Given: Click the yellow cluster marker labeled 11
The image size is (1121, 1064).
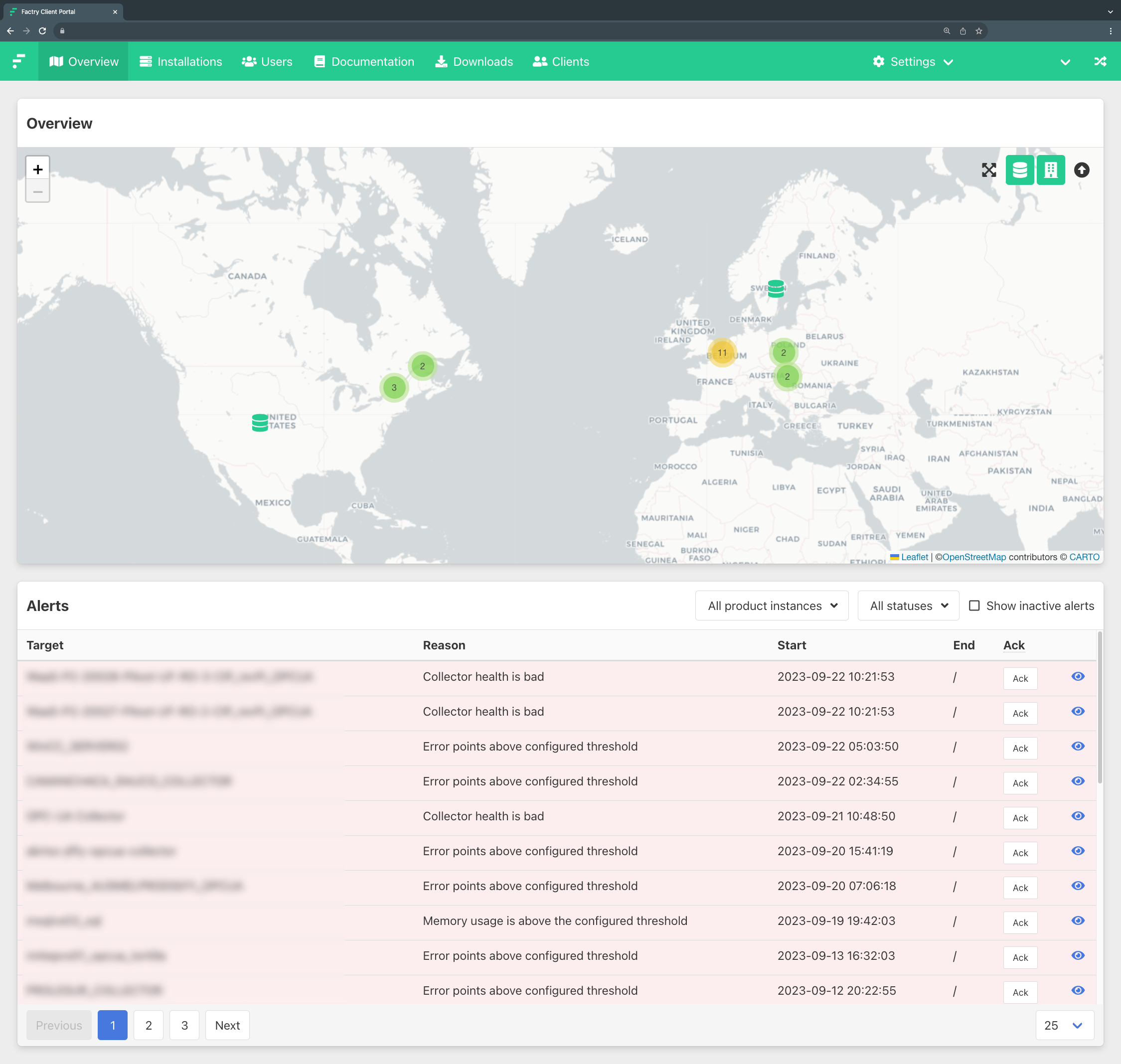Looking at the screenshot, I should (x=722, y=353).
